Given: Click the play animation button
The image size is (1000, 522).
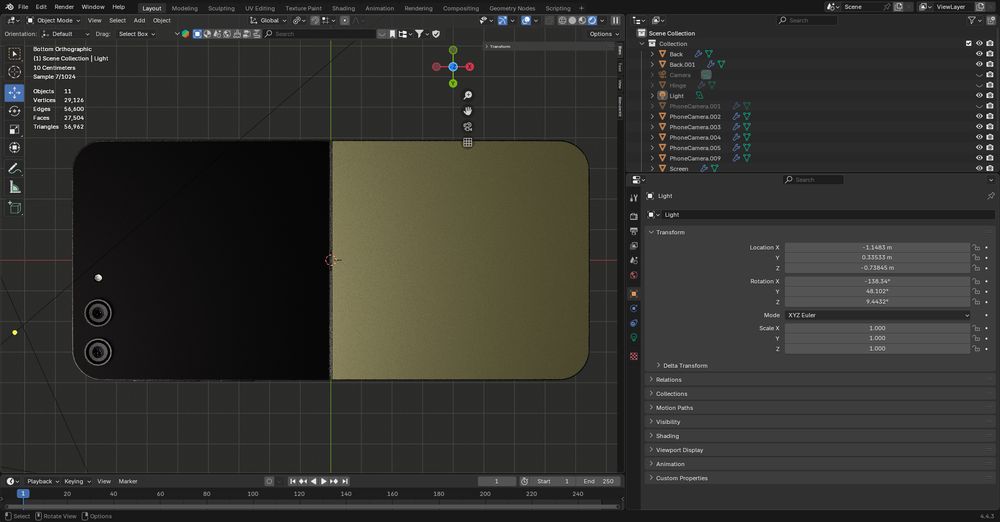Looking at the screenshot, I should pyautogui.click(x=323, y=481).
